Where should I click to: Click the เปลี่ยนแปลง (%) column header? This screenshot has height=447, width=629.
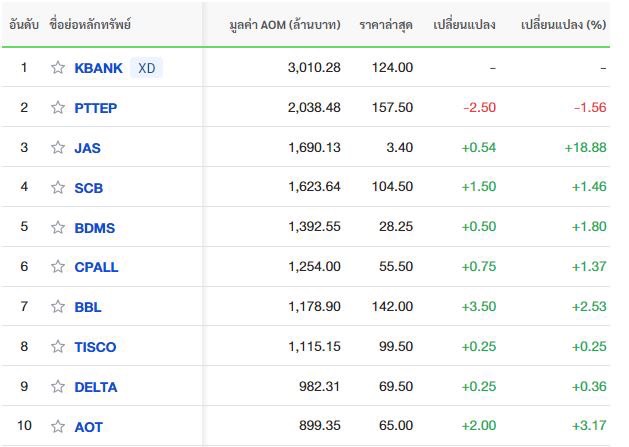564,24
